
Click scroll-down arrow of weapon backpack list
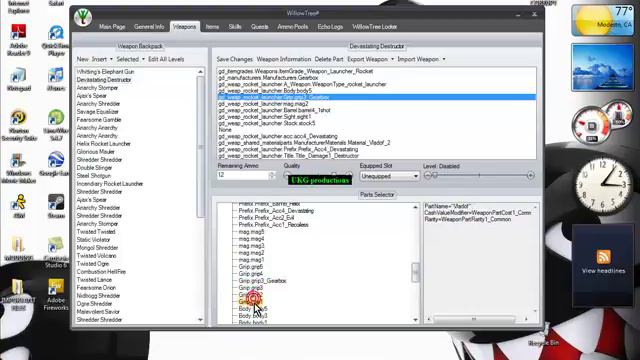click(x=200, y=320)
